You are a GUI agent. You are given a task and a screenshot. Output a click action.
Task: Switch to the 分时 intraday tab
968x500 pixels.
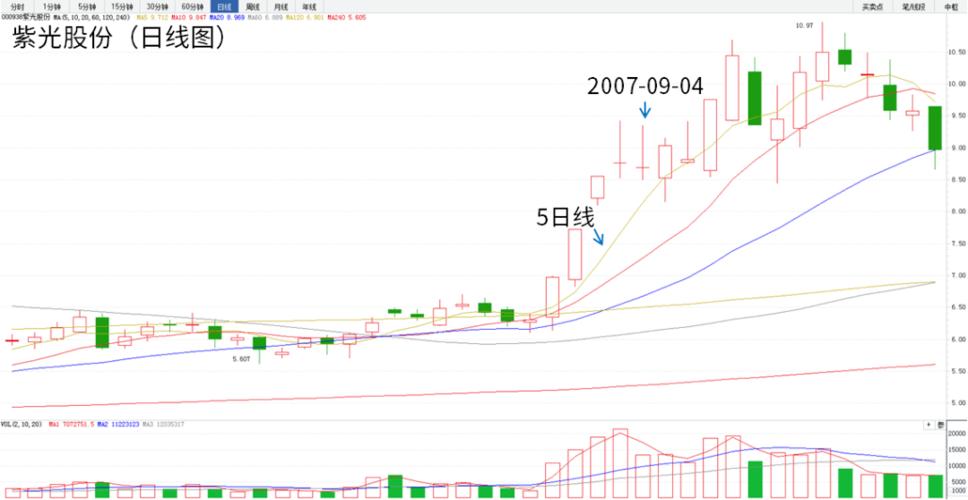(16, 6)
